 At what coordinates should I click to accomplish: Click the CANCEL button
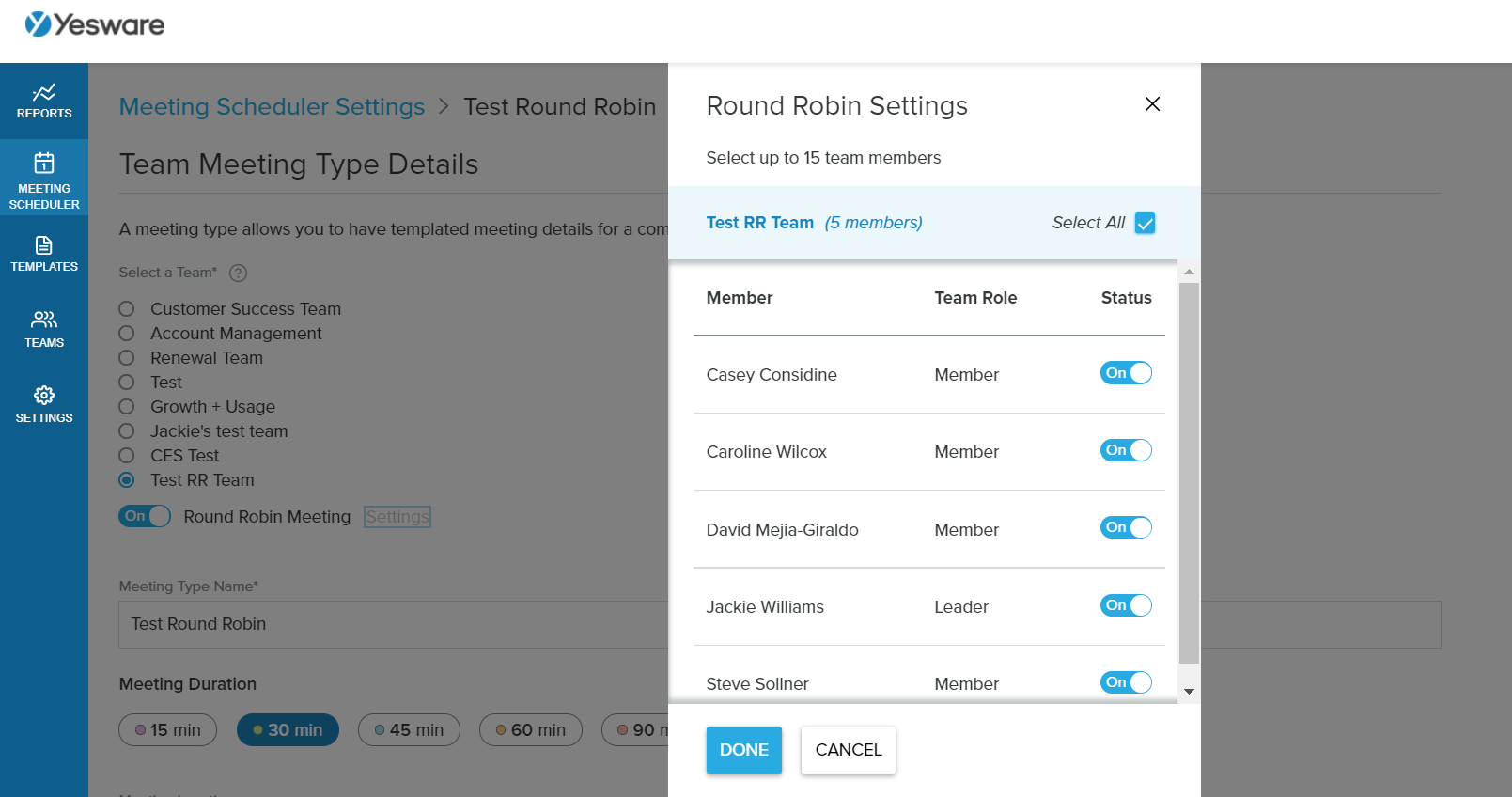point(849,750)
